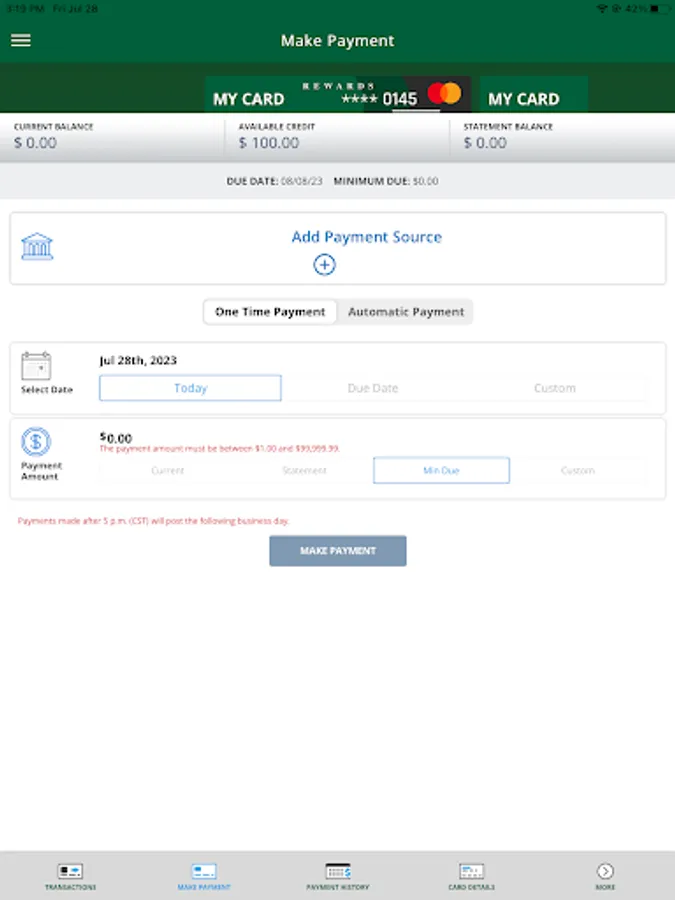Tap the Available Credit $100.00 value
Viewport: 675px width, 900px height.
[269, 143]
